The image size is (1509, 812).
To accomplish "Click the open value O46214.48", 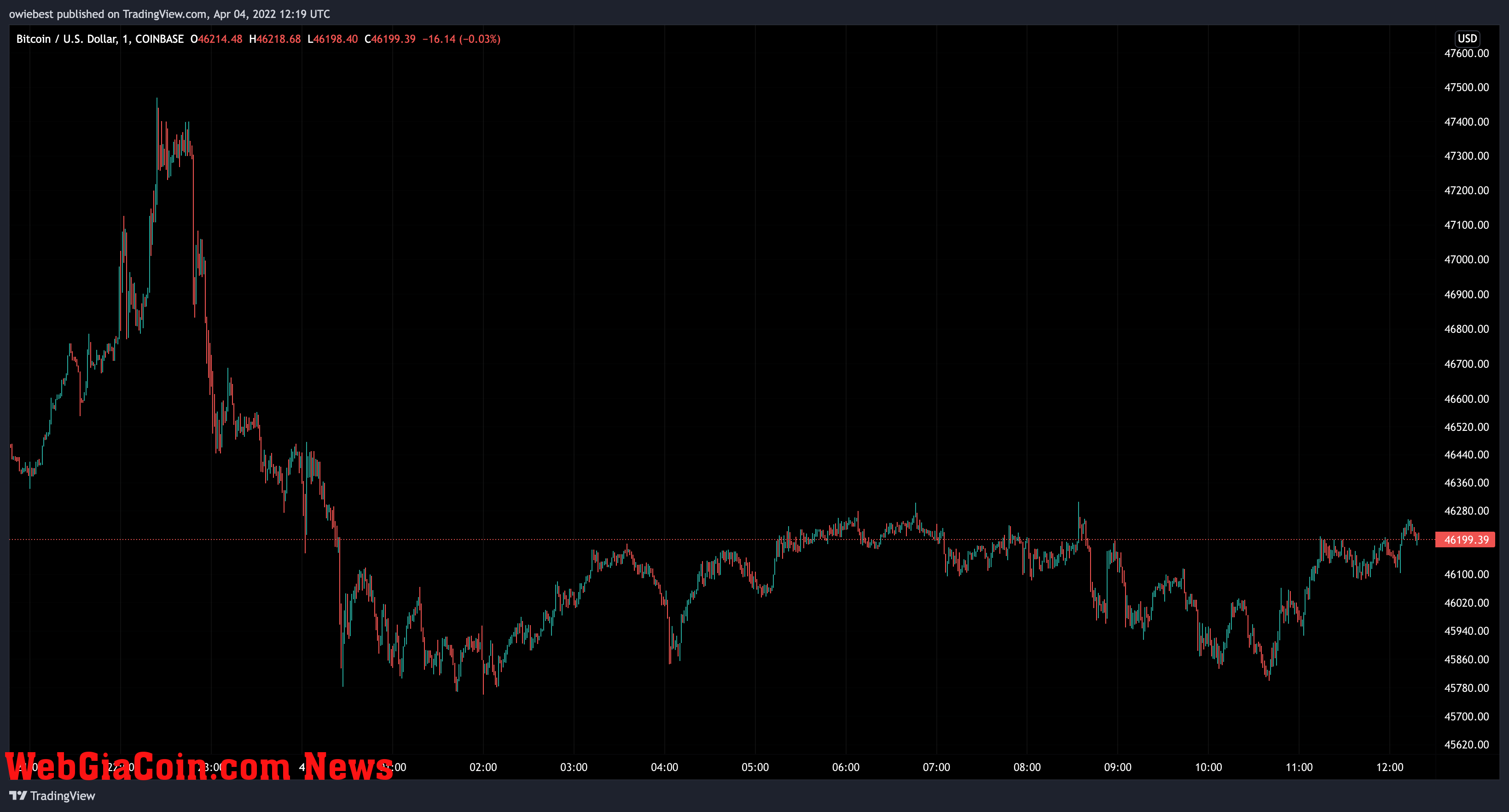I will point(216,39).
